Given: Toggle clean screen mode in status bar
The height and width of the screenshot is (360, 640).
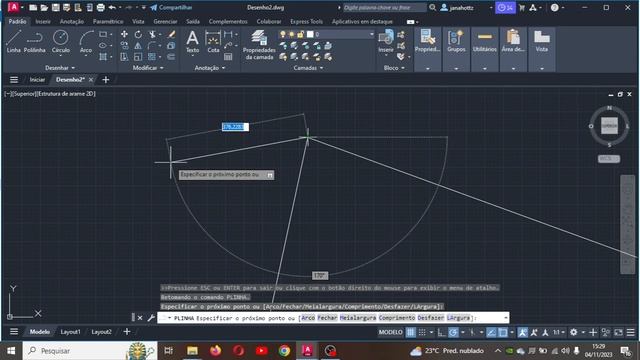Looking at the screenshot, I should coord(619,332).
